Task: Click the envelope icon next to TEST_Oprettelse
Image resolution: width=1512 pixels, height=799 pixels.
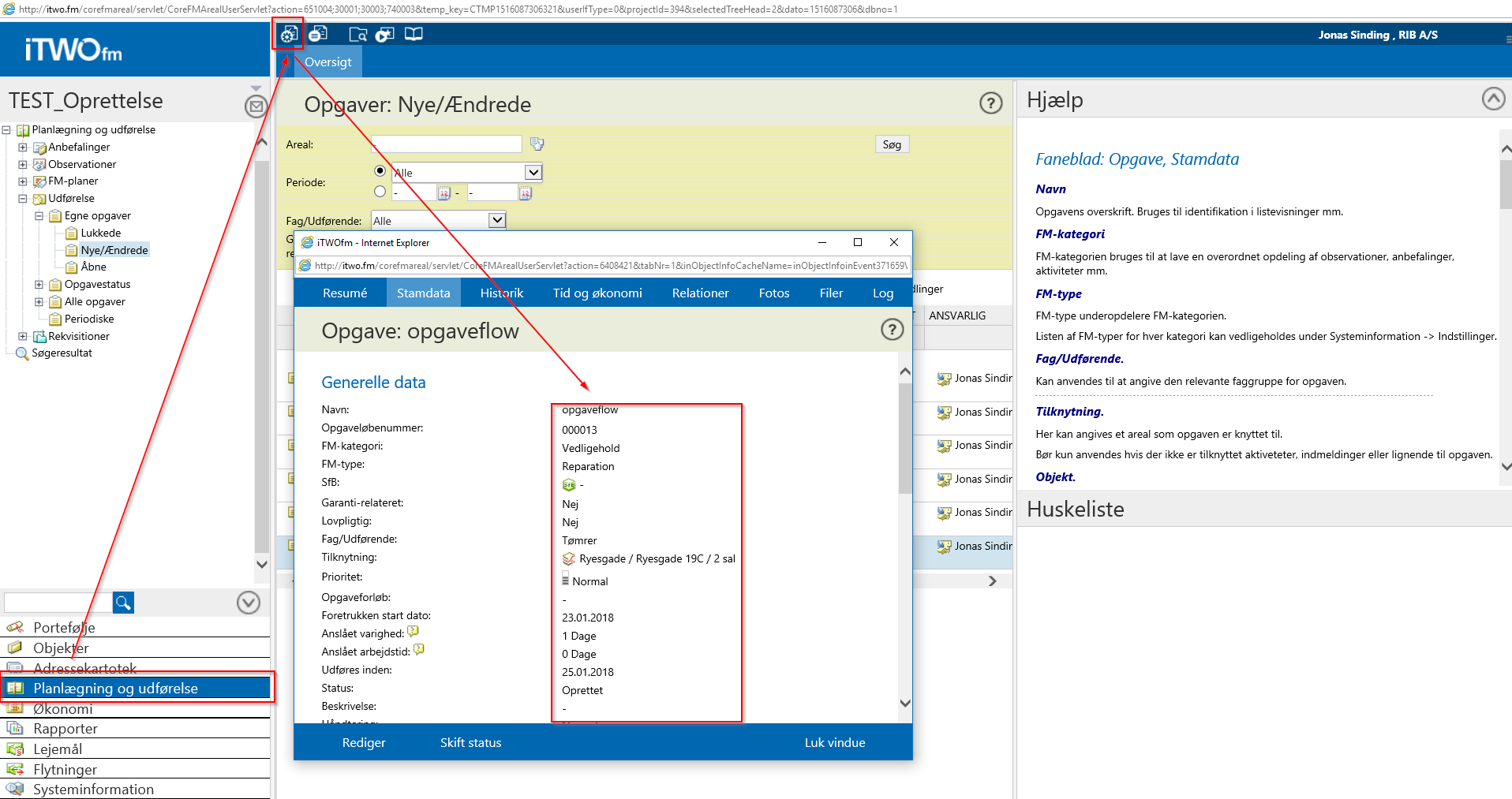Action: tap(256, 106)
